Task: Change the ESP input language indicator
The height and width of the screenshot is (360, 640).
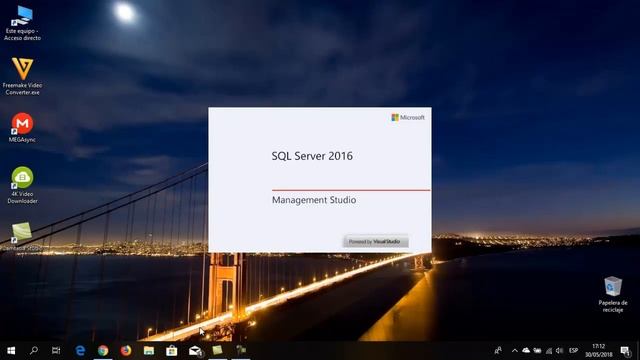Action: click(573, 351)
